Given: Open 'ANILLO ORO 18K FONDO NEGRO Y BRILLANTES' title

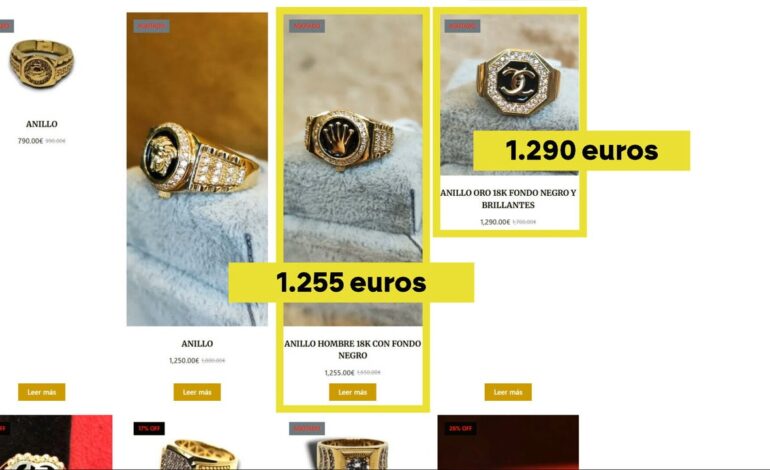Looking at the screenshot, I should click(508, 198).
